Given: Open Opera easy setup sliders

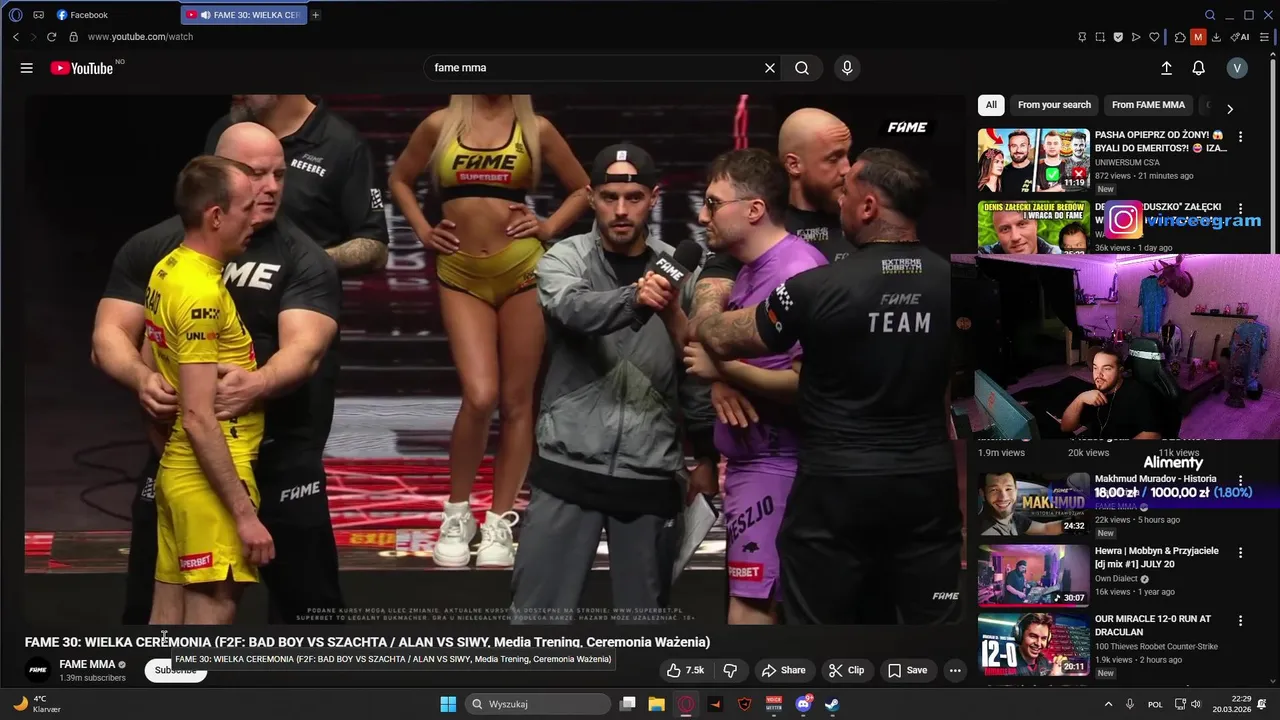Looking at the screenshot, I should point(1264,37).
